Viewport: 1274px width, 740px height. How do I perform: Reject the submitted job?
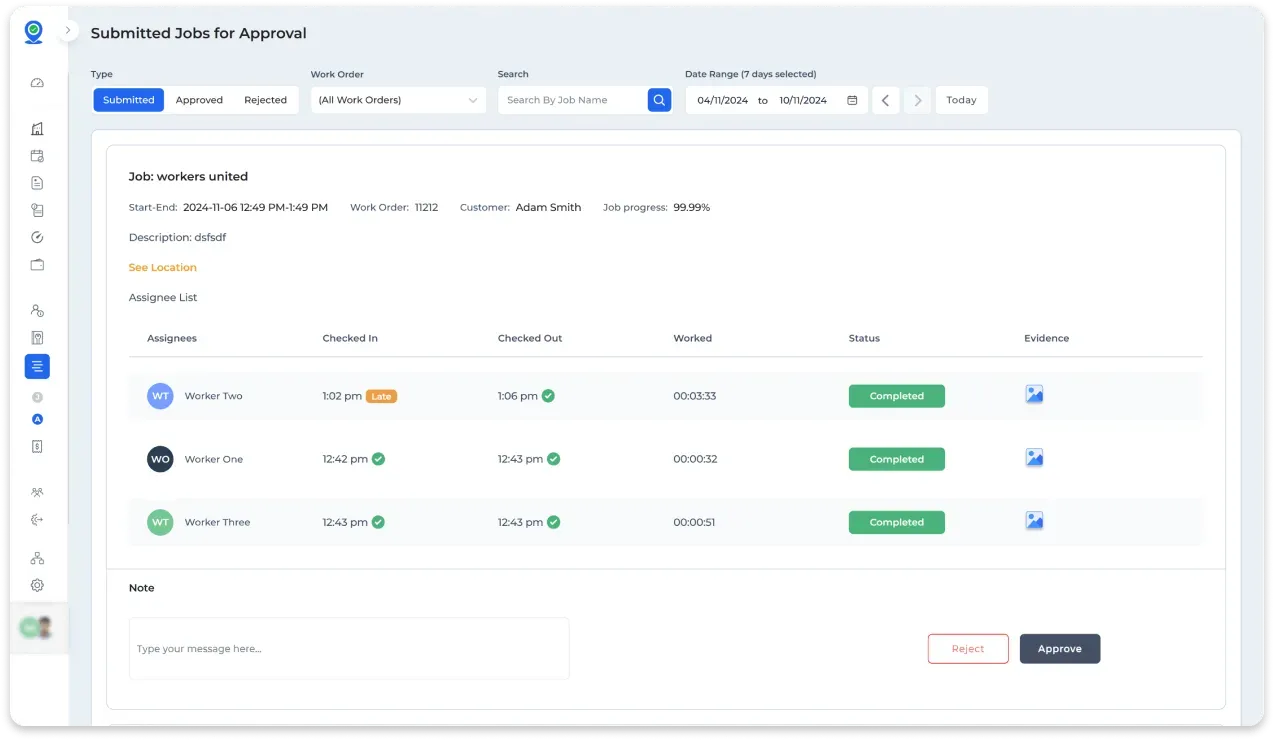[967, 648]
